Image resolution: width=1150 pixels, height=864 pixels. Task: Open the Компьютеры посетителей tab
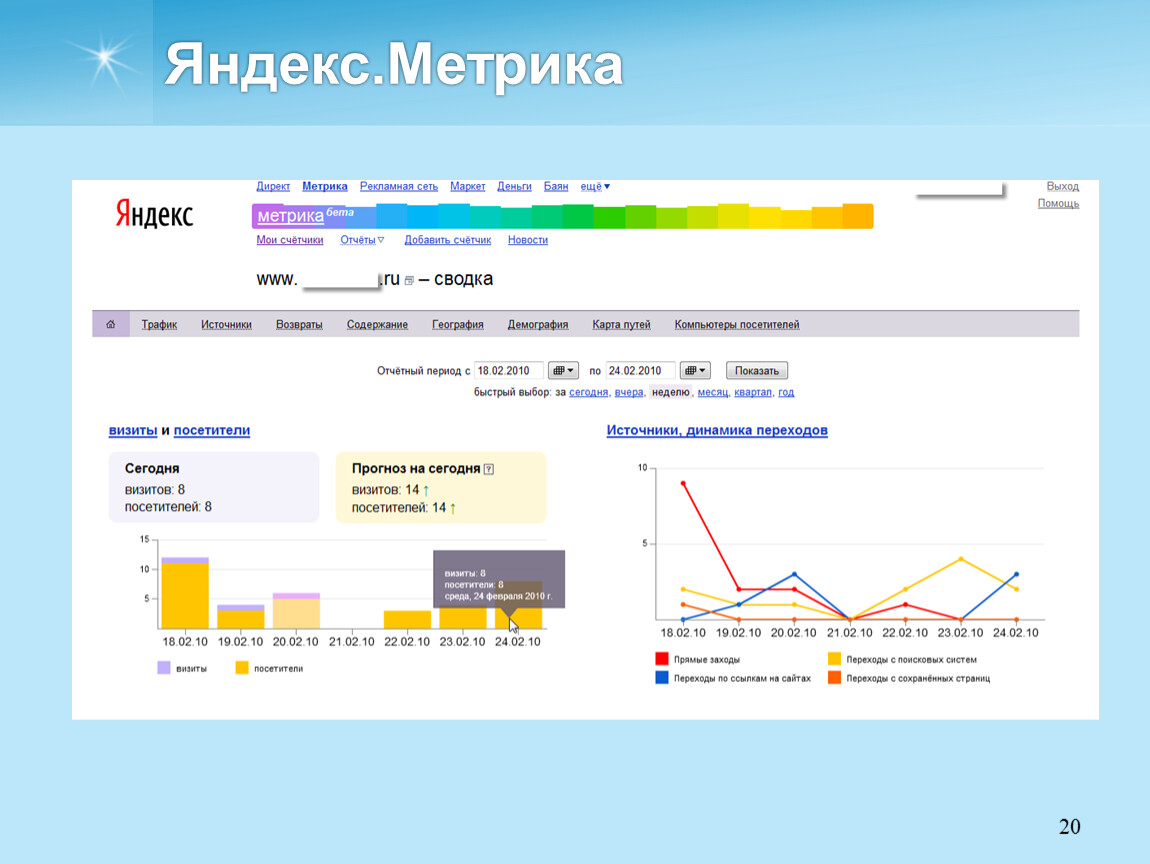coord(737,324)
